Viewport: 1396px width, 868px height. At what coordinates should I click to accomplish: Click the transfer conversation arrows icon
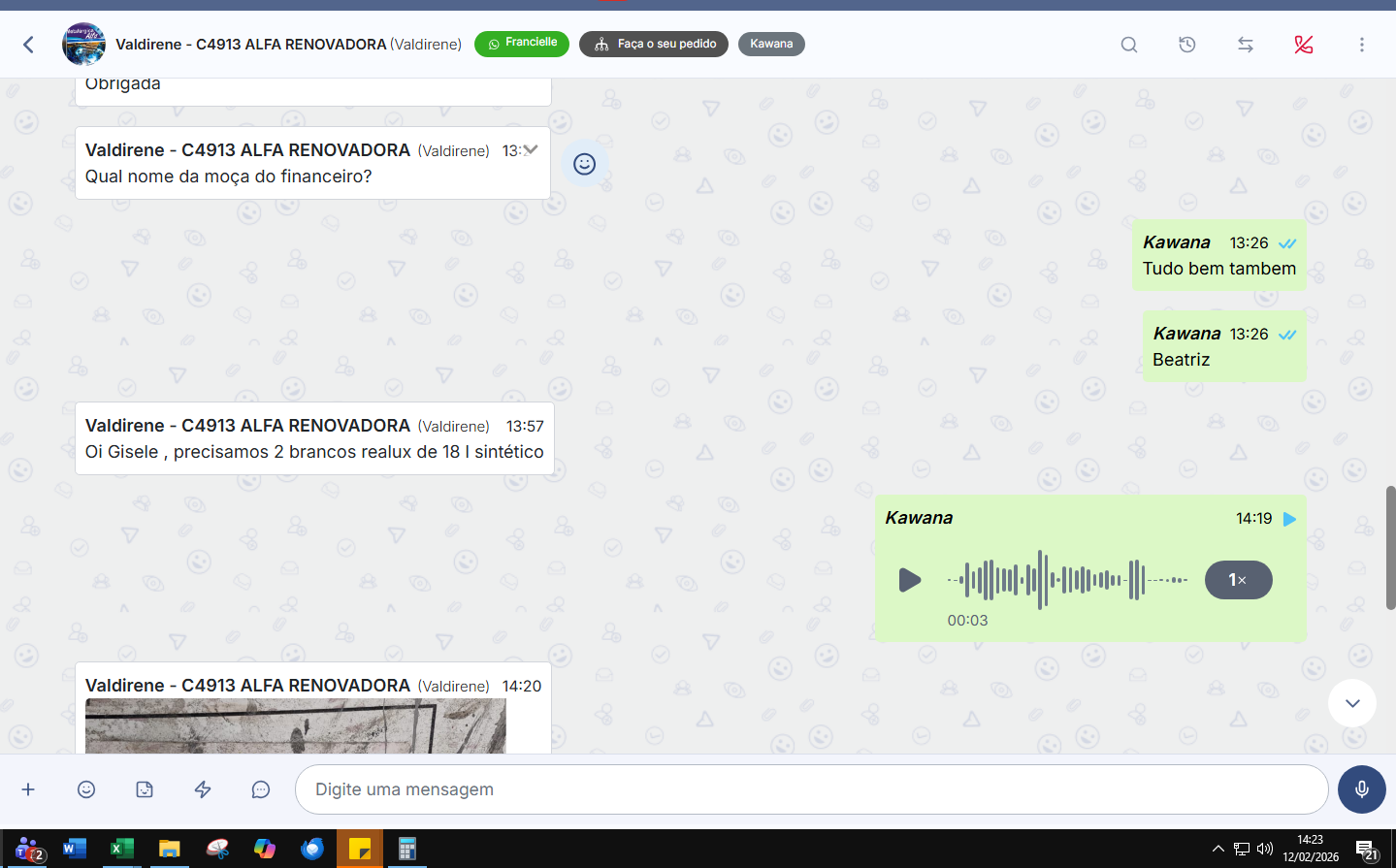[x=1245, y=45]
